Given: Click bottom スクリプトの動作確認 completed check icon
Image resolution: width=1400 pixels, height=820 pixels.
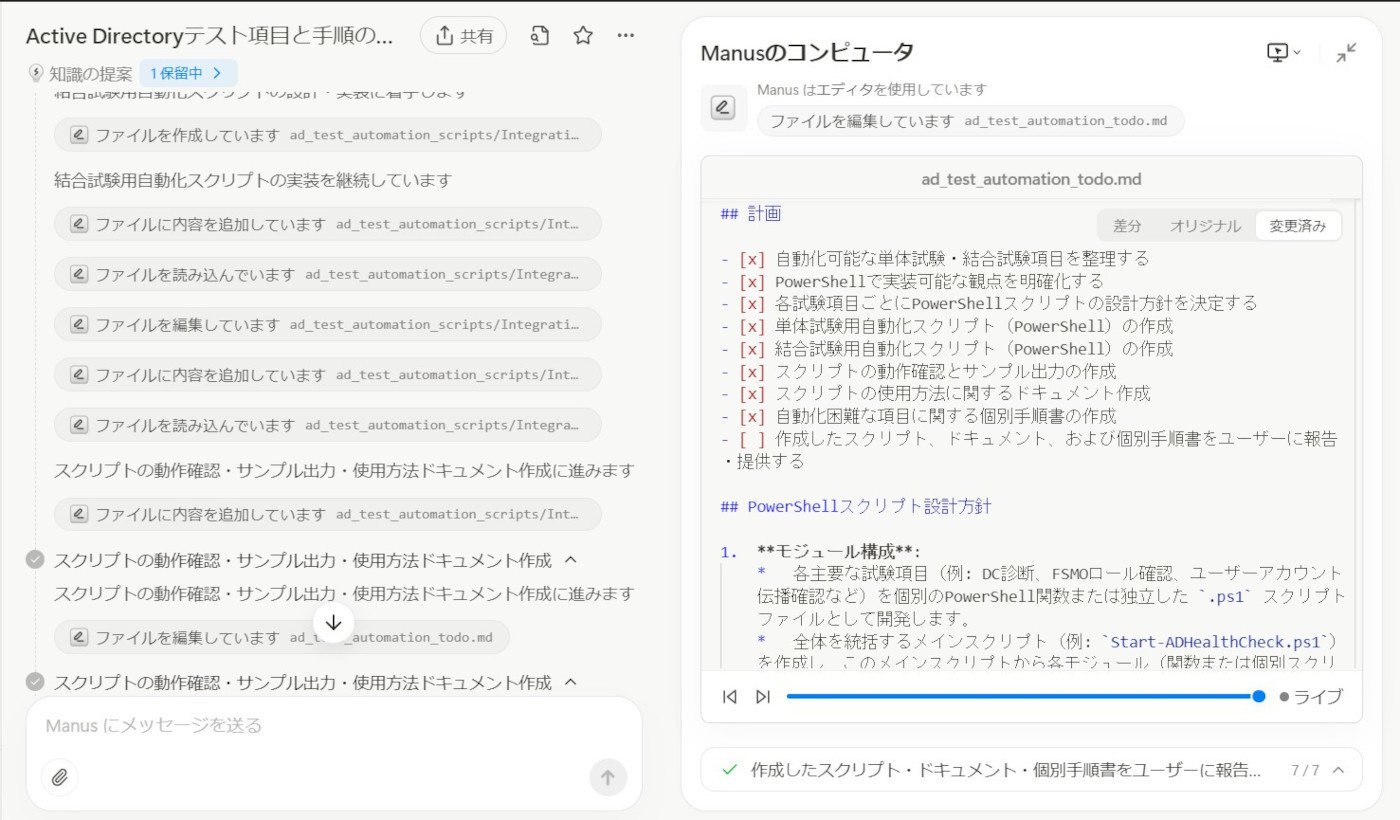Looking at the screenshot, I should [35, 682].
